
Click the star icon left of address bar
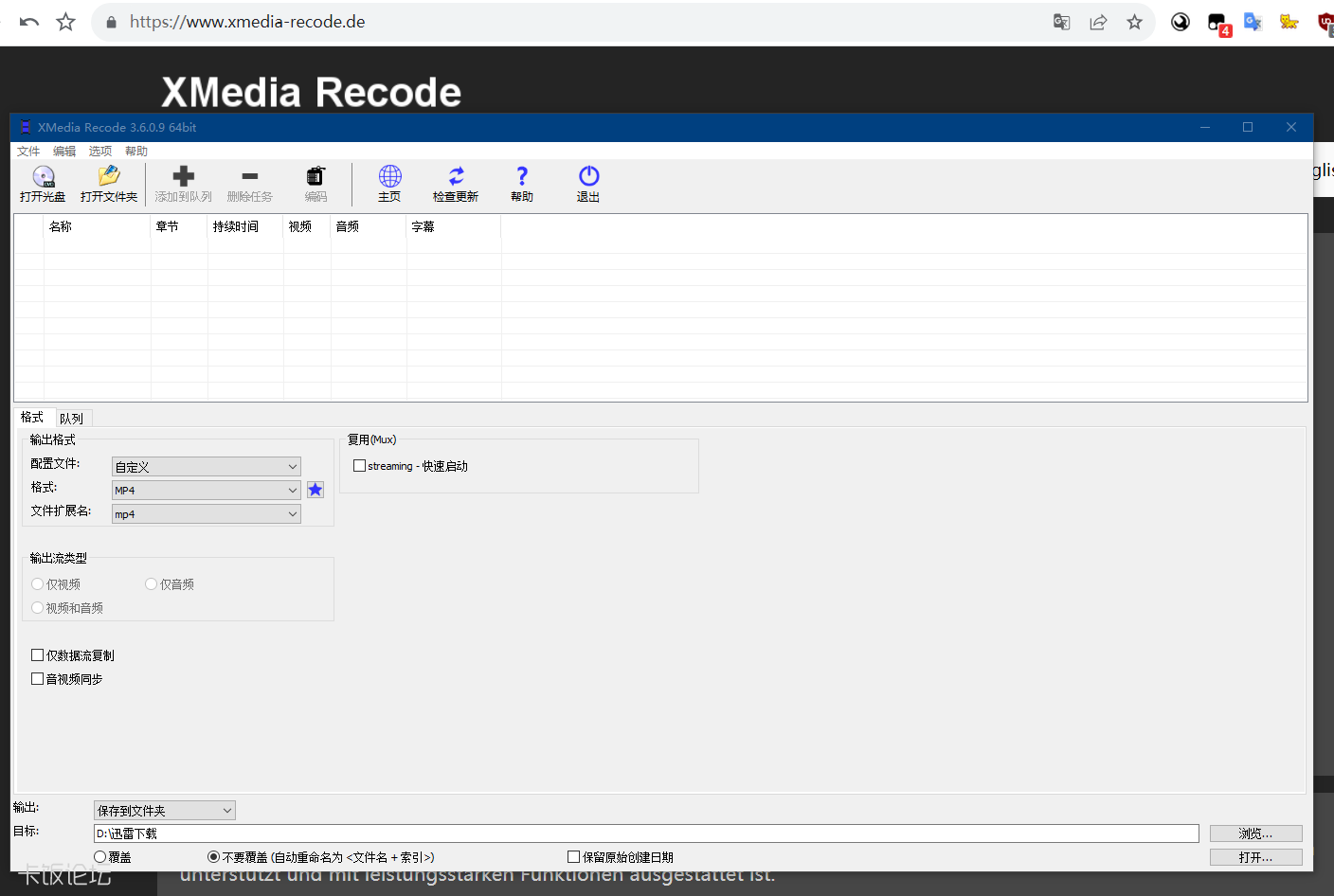pos(65,22)
